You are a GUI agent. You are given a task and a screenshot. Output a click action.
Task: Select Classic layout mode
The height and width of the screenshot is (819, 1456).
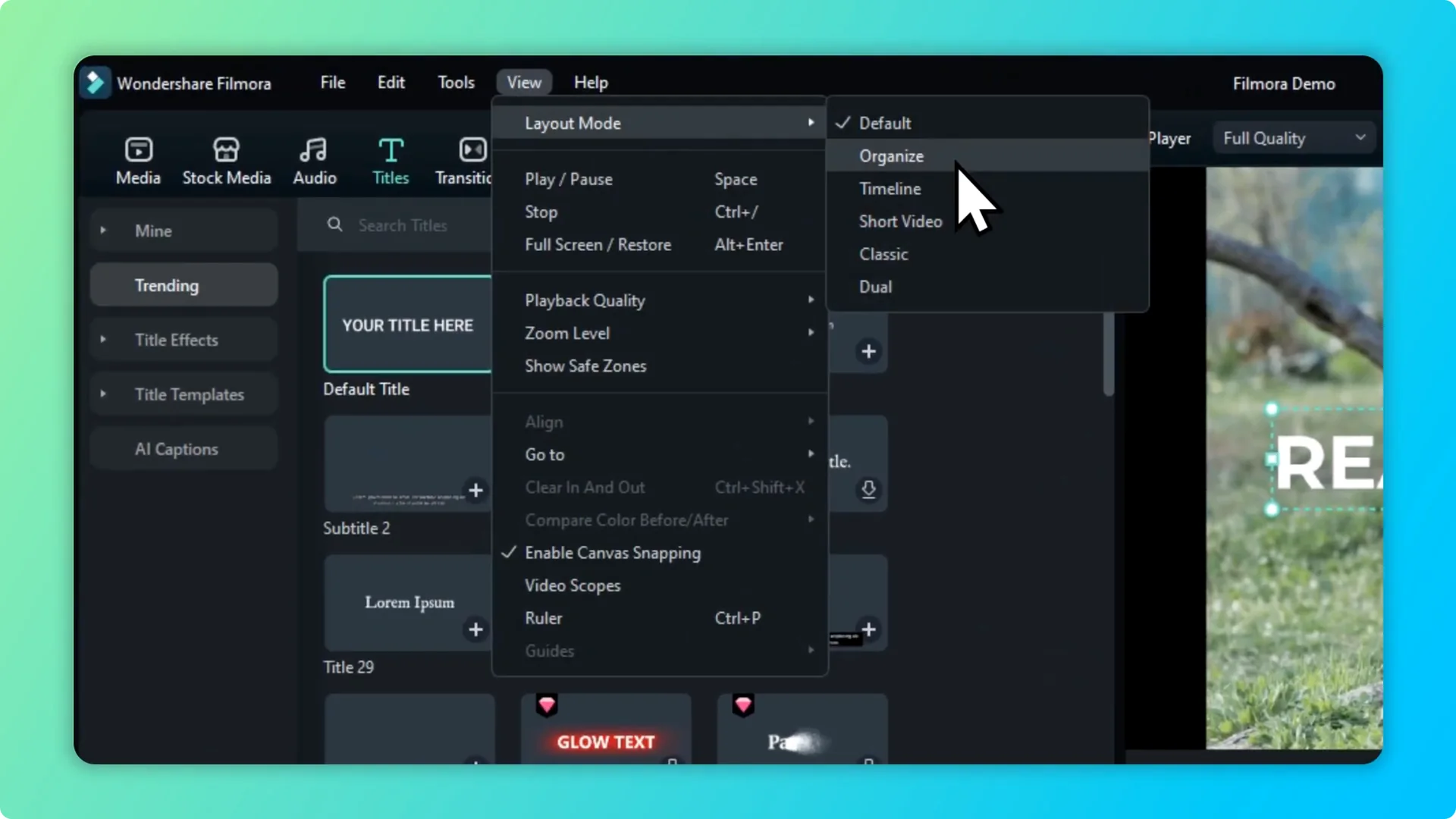987,253
